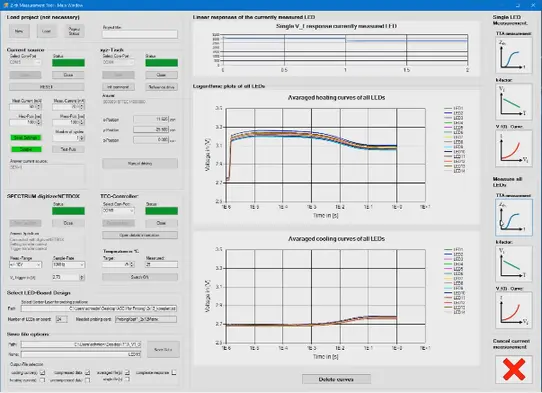Start Single LED k-factor measurement icon
This screenshot has width=542, height=393.
pyautogui.click(x=514, y=101)
